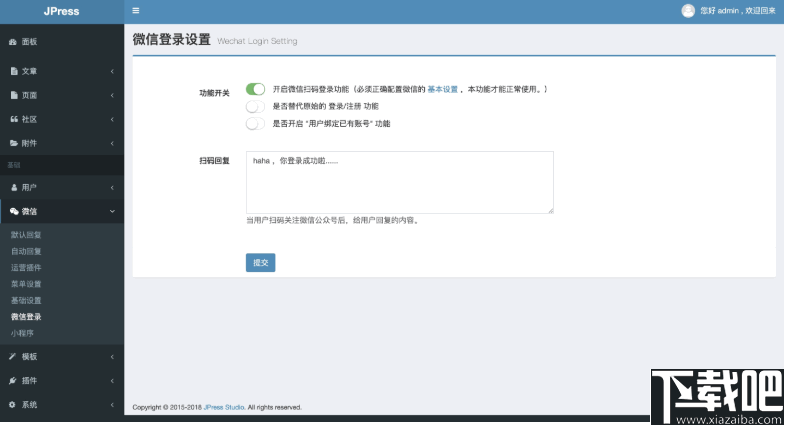Enable 用户绑定已有账号 toggle
This screenshot has width=786, height=425.
coord(255,123)
